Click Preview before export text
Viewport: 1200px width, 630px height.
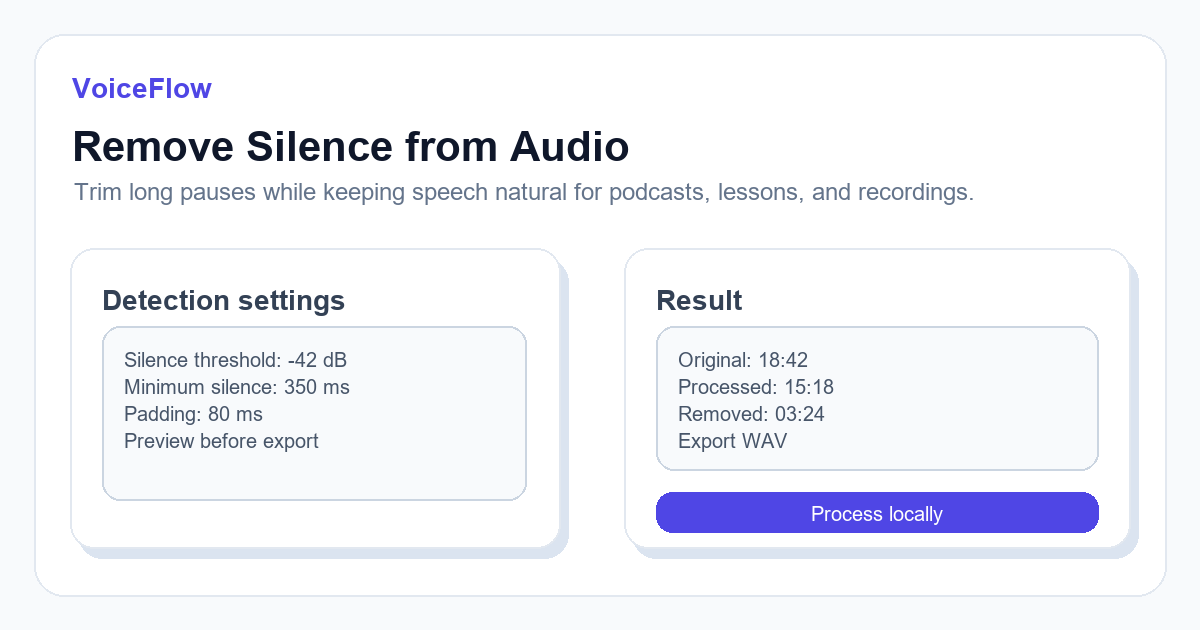(221, 441)
